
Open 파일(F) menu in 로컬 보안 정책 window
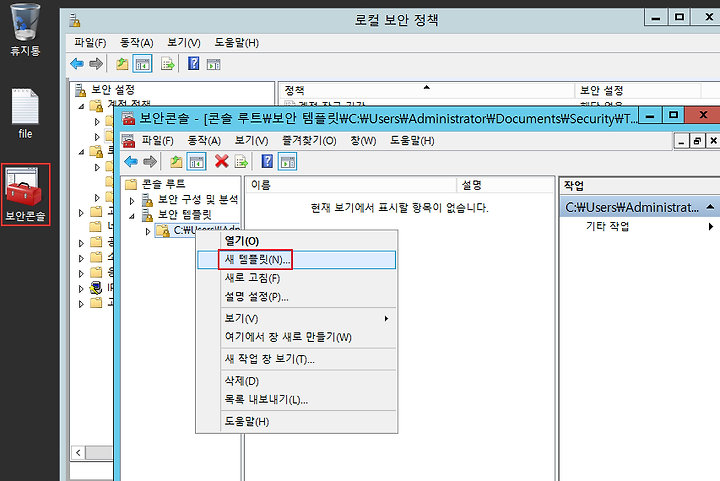[90, 43]
